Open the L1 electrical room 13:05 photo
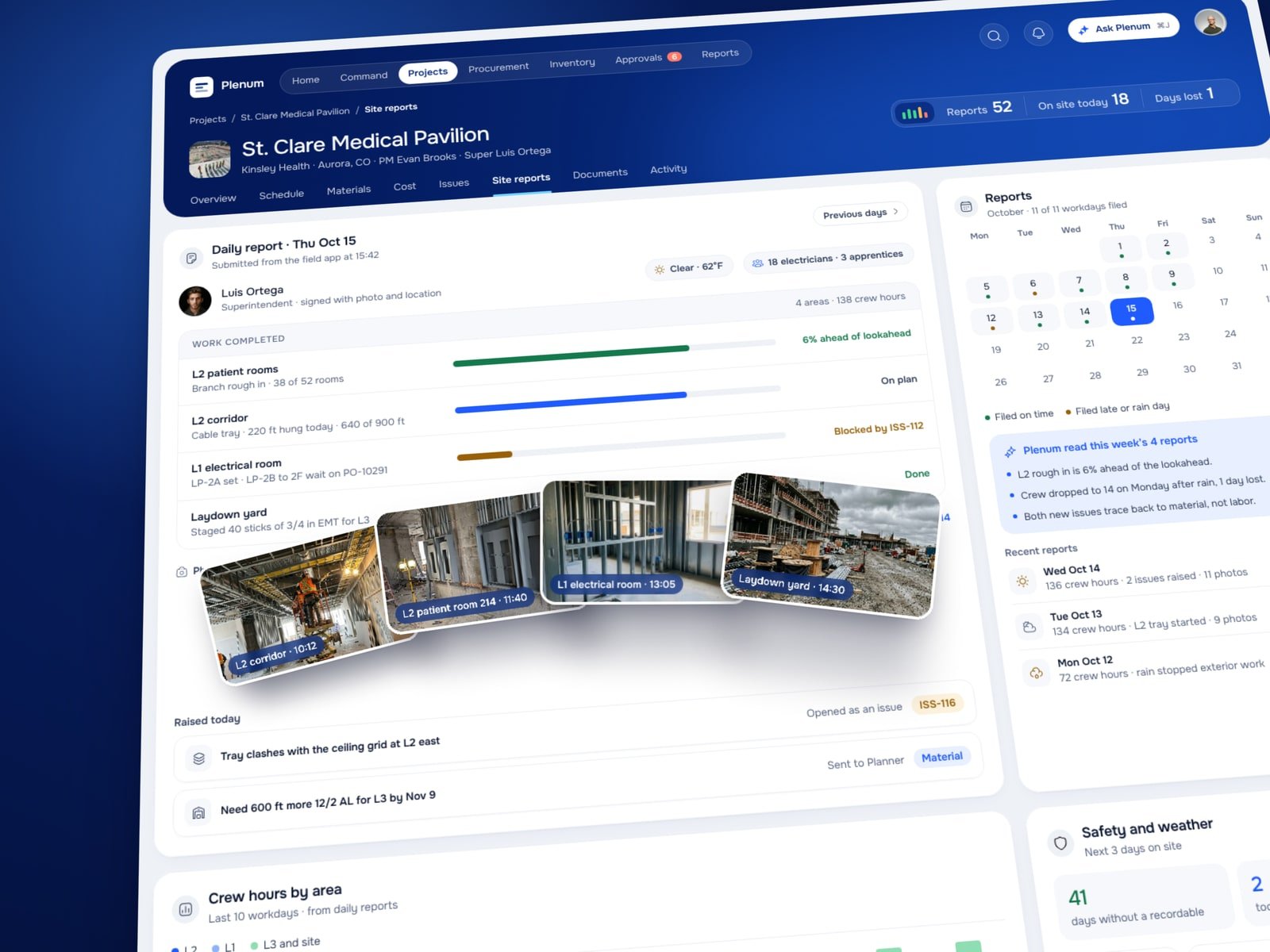This screenshot has height=952, width=1270. pyautogui.click(x=637, y=541)
